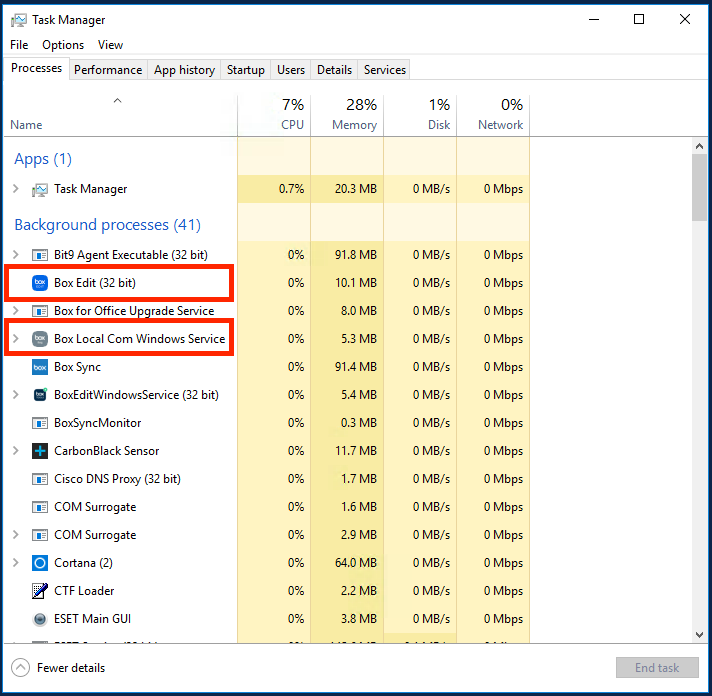712x696 pixels.
Task: Open the File menu
Action: coord(19,45)
